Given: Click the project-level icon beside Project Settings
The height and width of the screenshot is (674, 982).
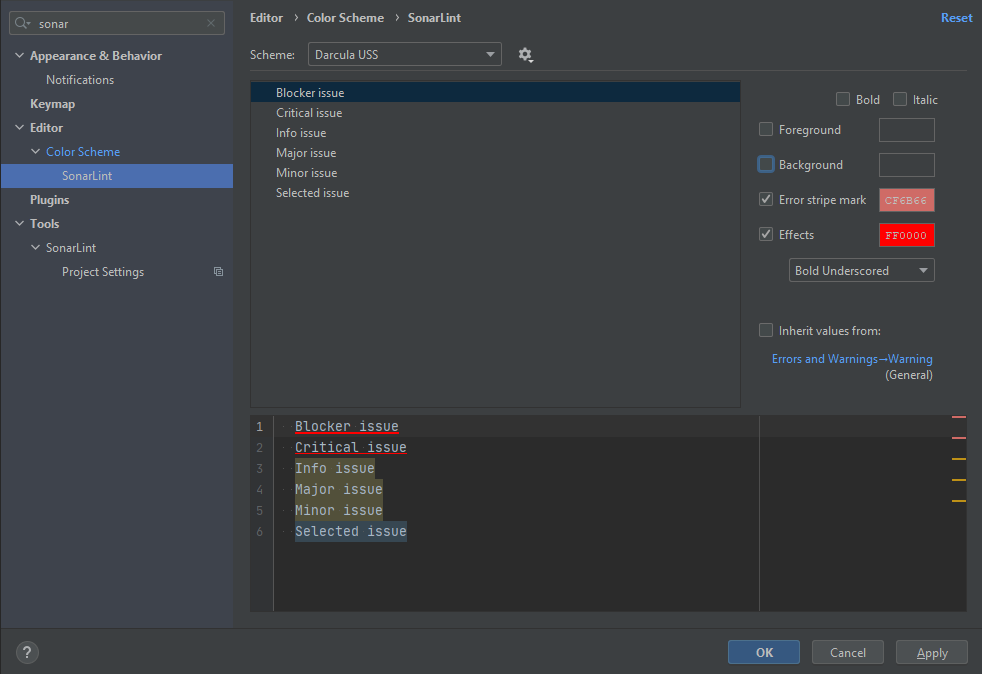Looking at the screenshot, I should click(218, 272).
